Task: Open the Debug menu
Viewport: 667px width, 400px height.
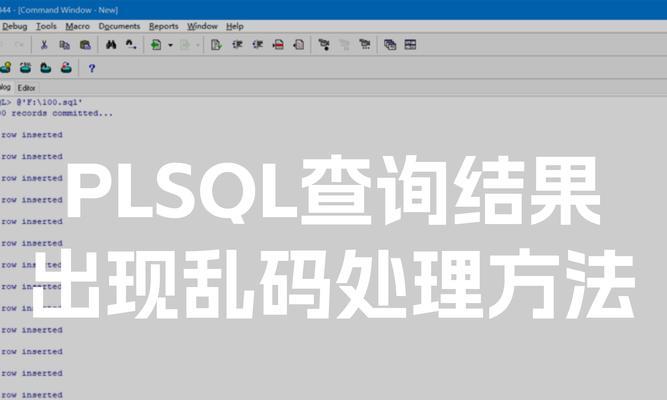Action: coord(14,26)
